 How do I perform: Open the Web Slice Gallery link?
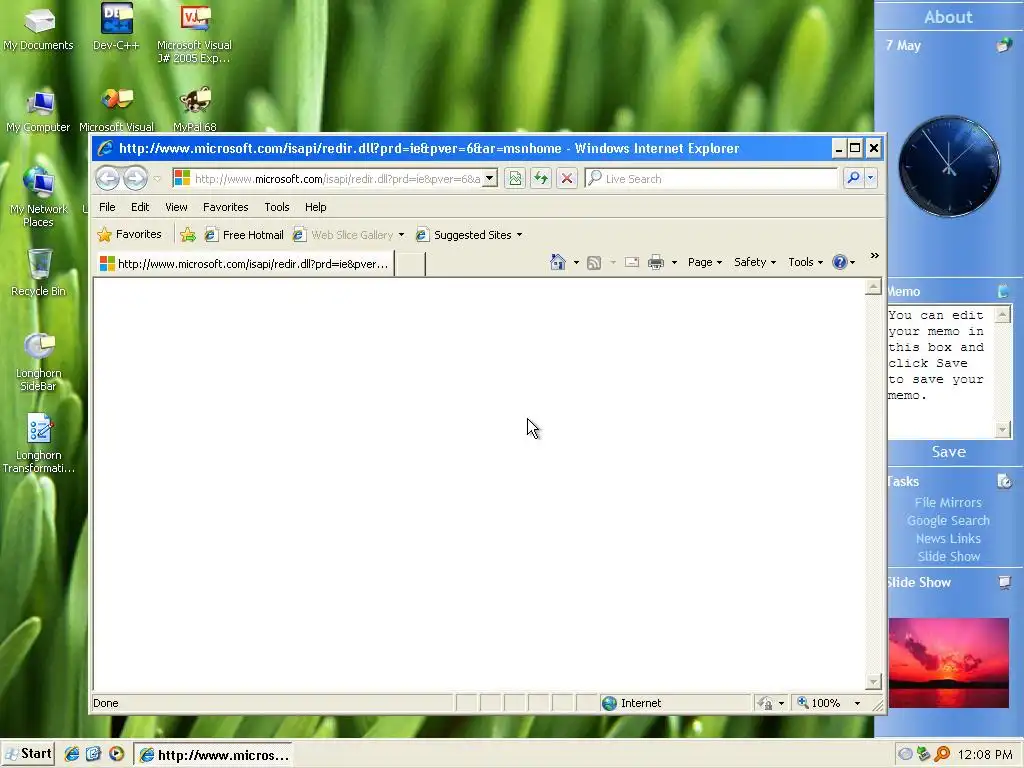click(x=344, y=234)
